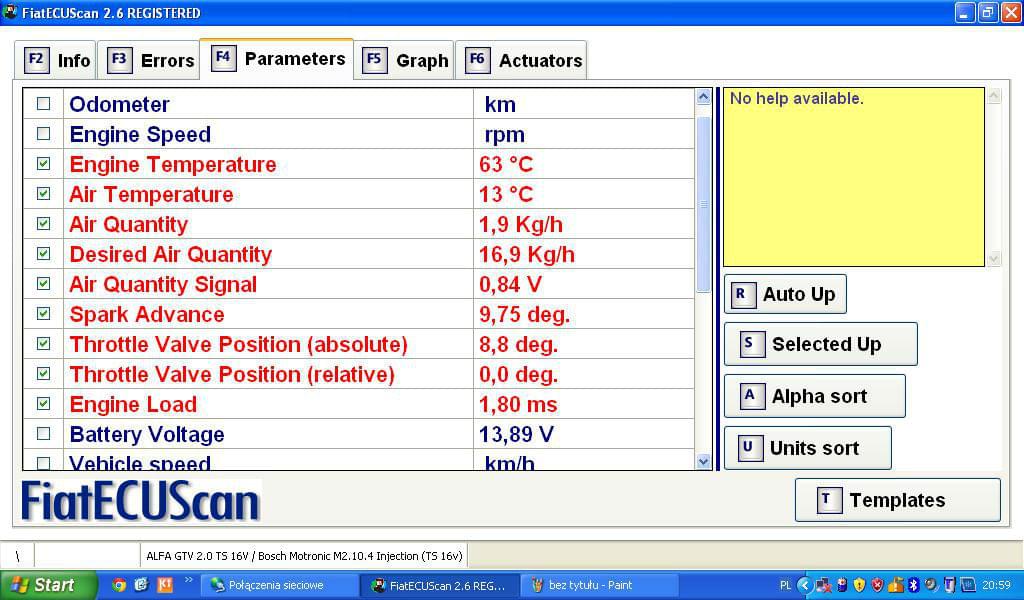1024x600 pixels.
Task: Uncheck the Spark Advance checkbox
Action: pyautogui.click(x=44, y=313)
